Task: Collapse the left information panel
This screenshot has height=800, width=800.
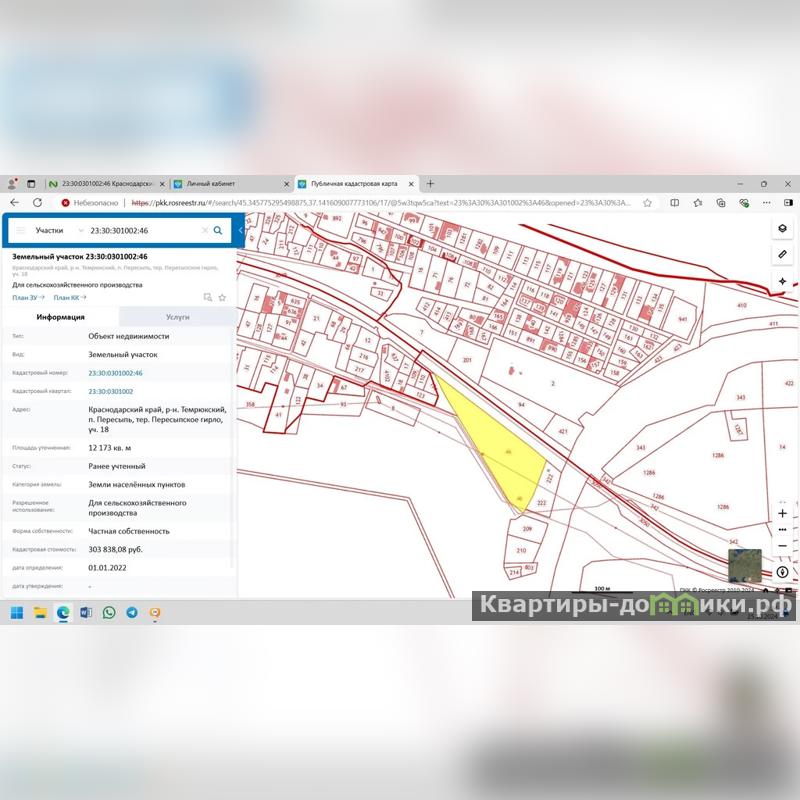Action: [x=240, y=230]
